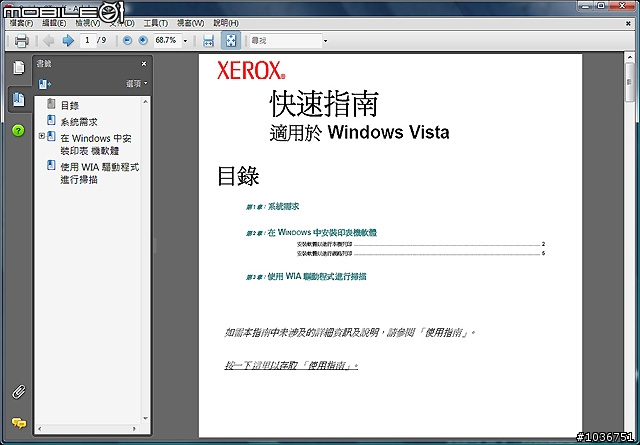This screenshot has height=445, width=640.
Task: Open the Find field dropdown arrow
Action: (x=325, y=41)
